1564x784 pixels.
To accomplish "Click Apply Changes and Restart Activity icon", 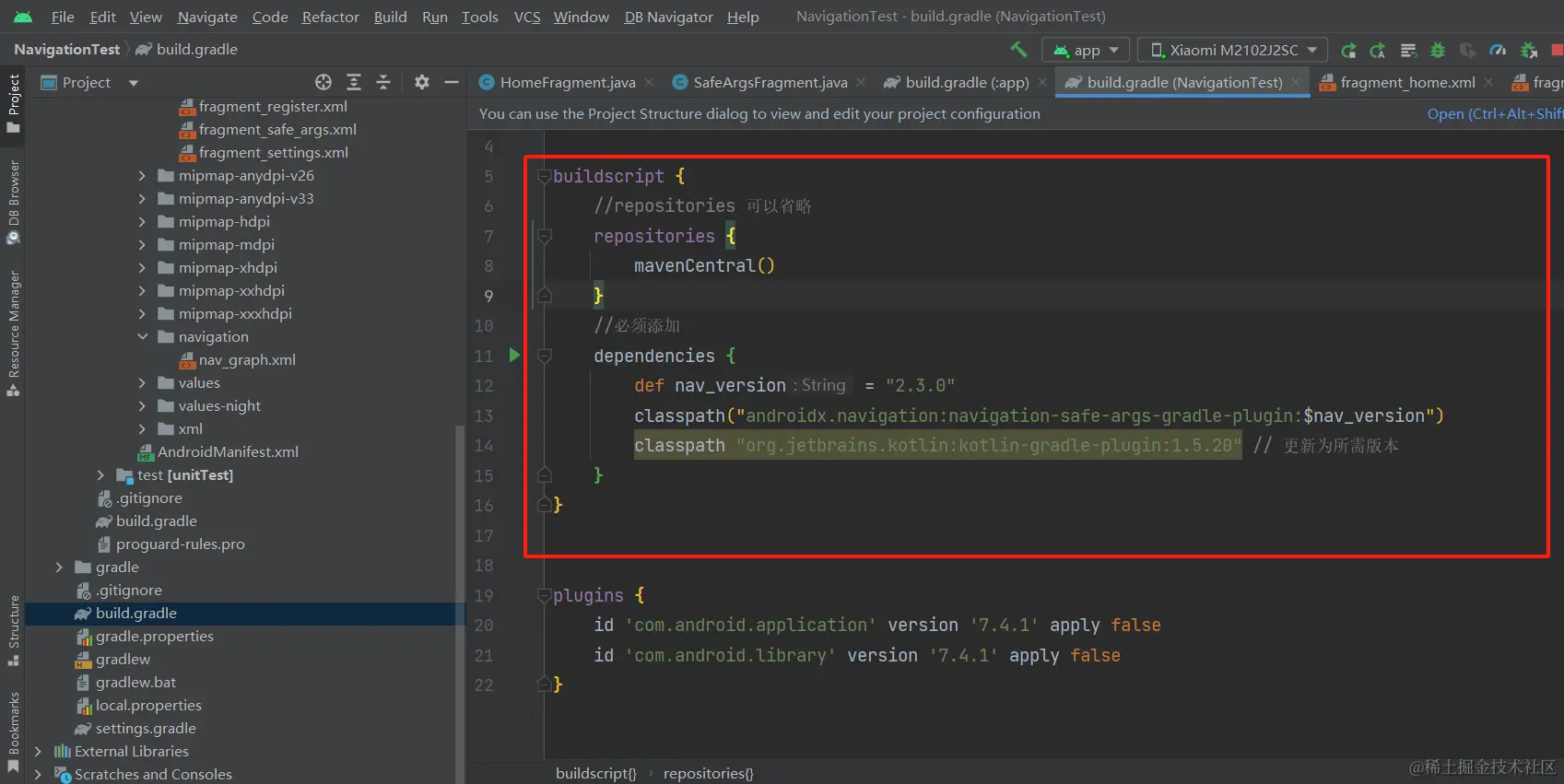I will tap(1378, 51).
